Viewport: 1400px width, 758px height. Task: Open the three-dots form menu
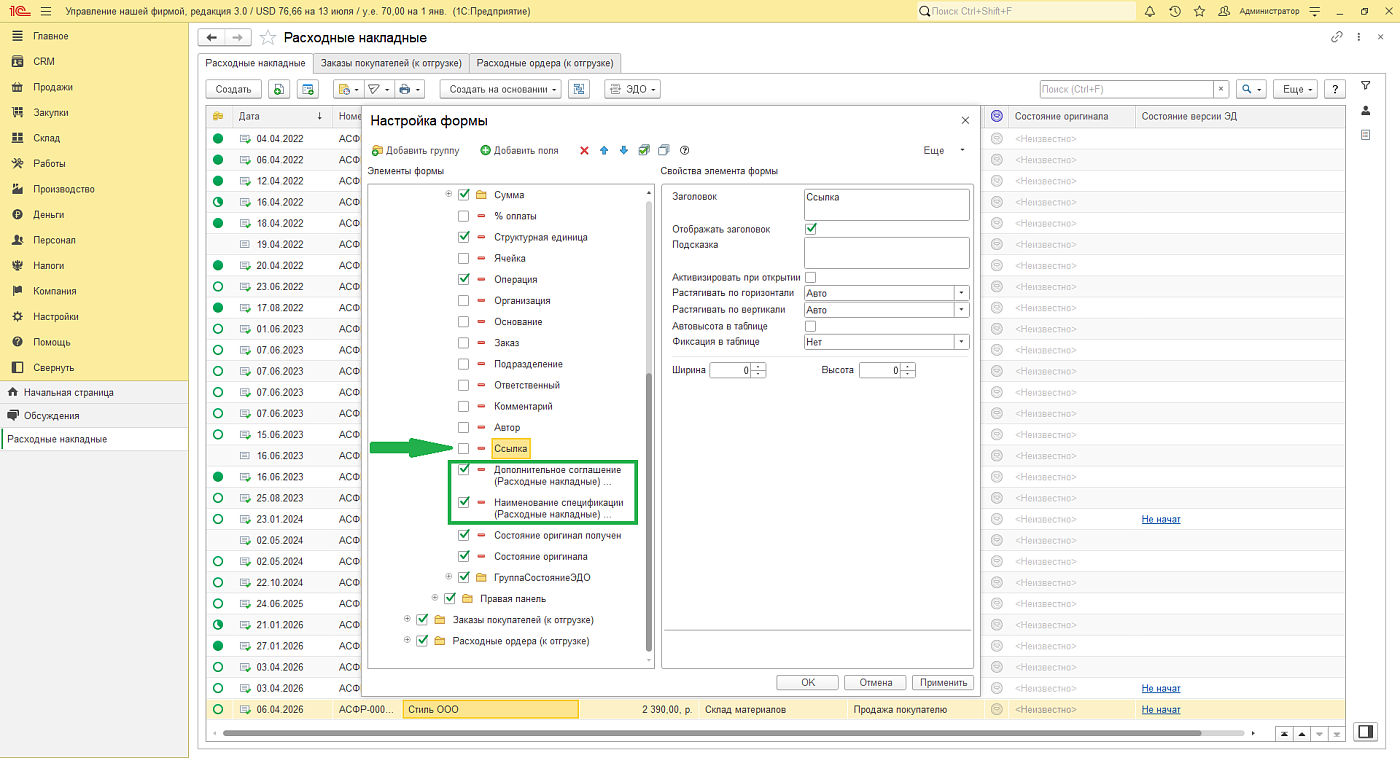coord(1359,37)
